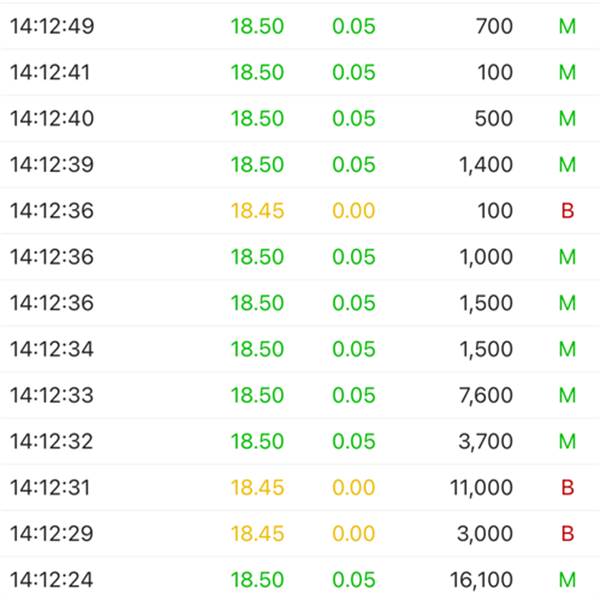Click the 0.00 change at 14:12:29
The height and width of the screenshot is (600, 600).
pyautogui.click(x=354, y=533)
